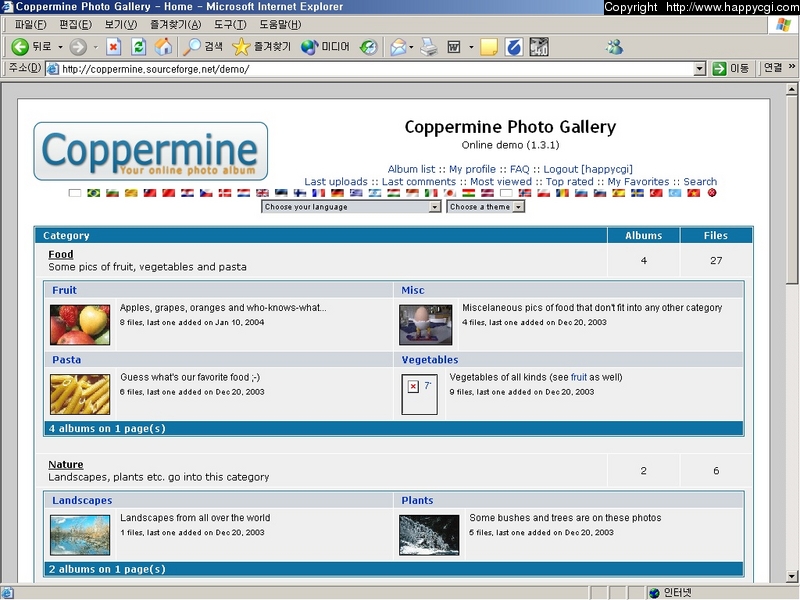The width and height of the screenshot is (800, 600).
Task: Expand the Back button history arrow
Action: pyautogui.click(x=60, y=47)
